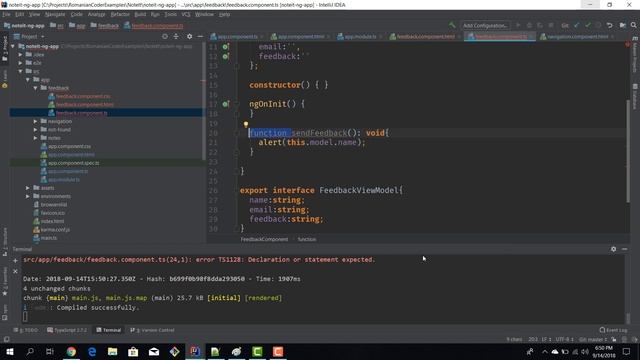Open File Explorer from the taskbar

pyautogui.click(x=113, y=351)
